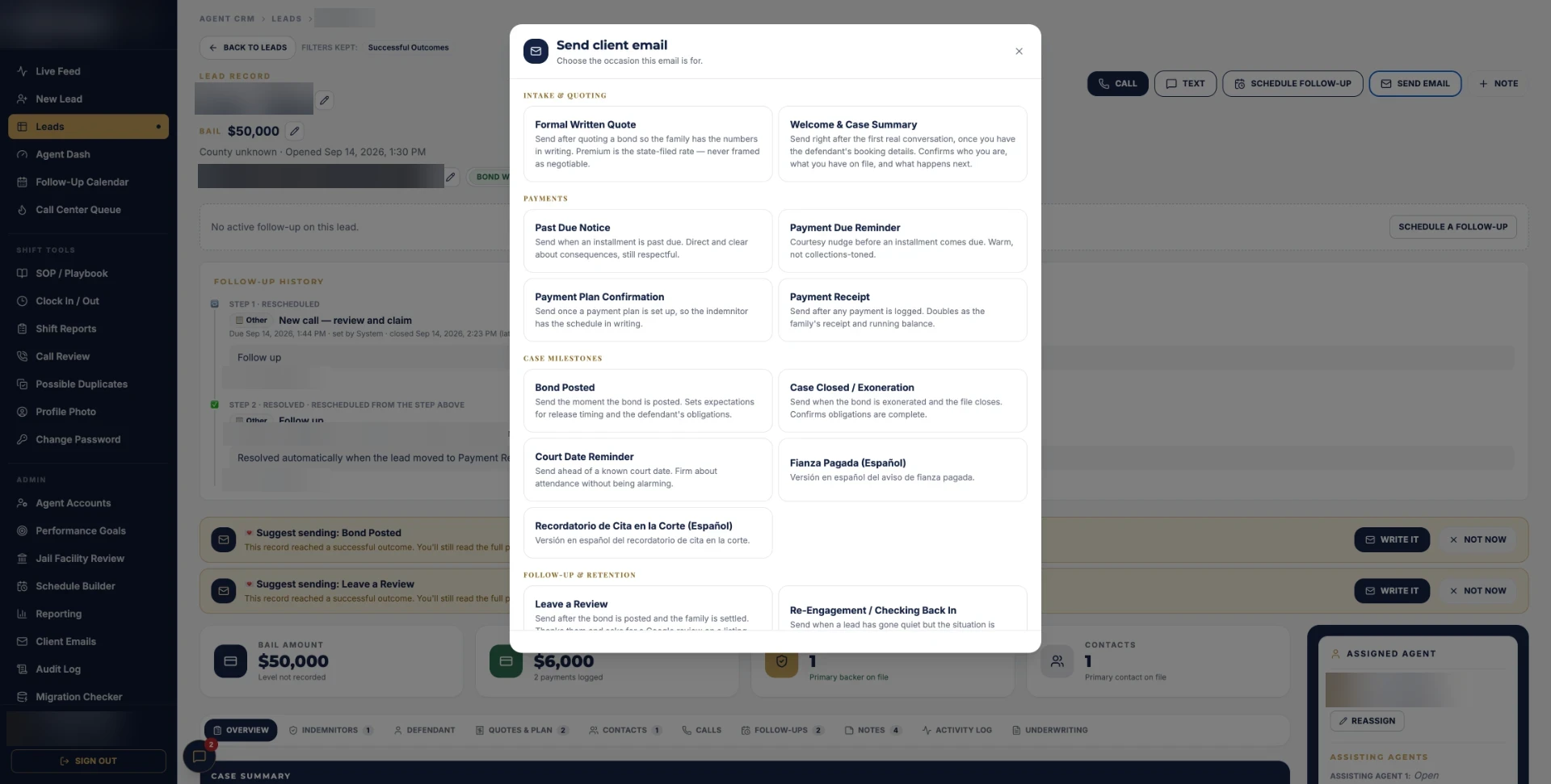Viewport: 1551px width, 784px height.
Task: Open the Follow-Up Calendar page
Action: (88, 182)
